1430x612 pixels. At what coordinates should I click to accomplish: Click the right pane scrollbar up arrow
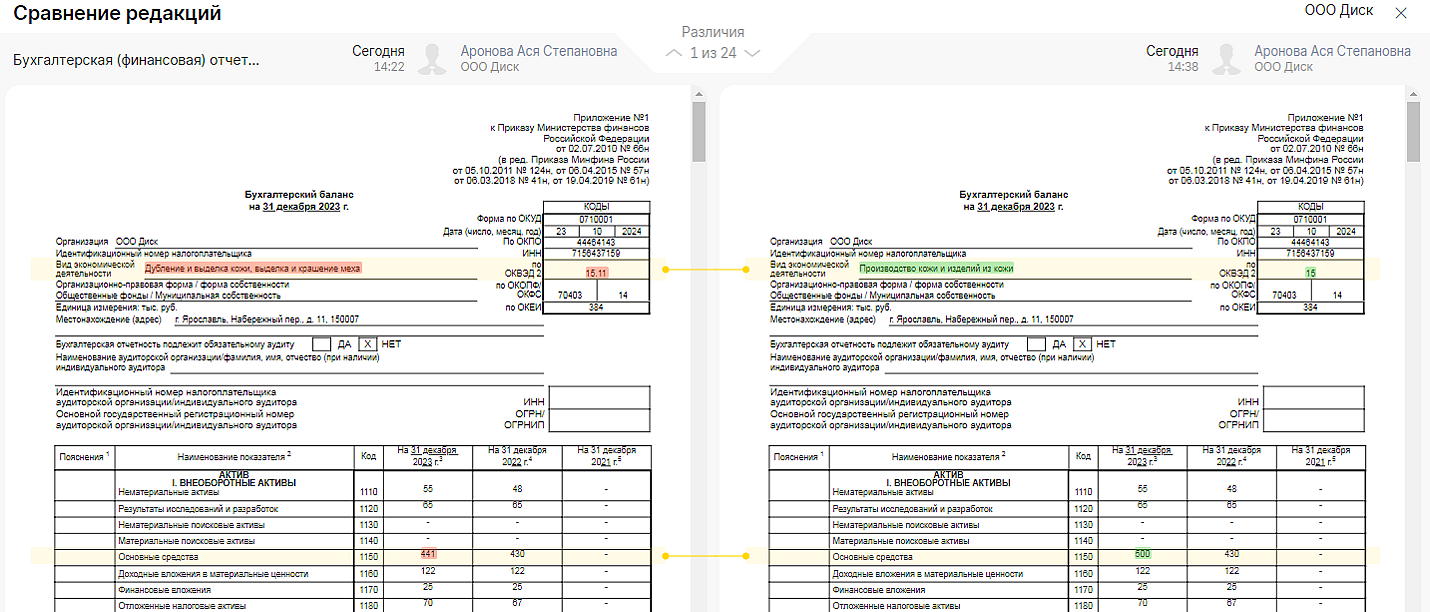(x=1413, y=94)
